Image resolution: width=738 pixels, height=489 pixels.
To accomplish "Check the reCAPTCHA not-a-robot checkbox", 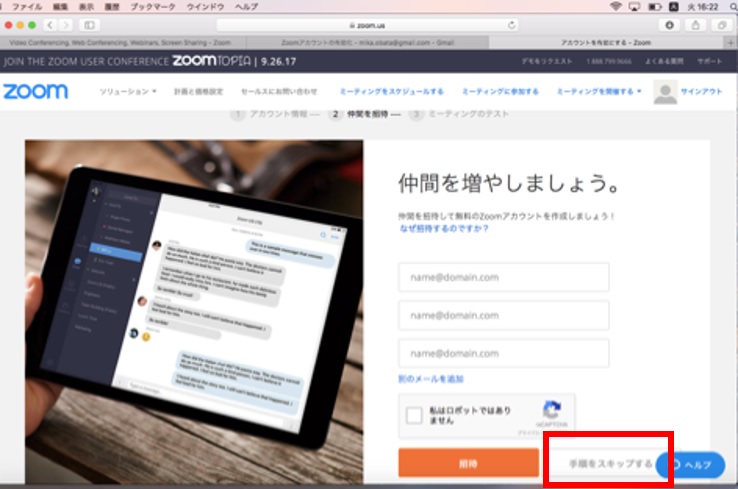I will [x=414, y=416].
